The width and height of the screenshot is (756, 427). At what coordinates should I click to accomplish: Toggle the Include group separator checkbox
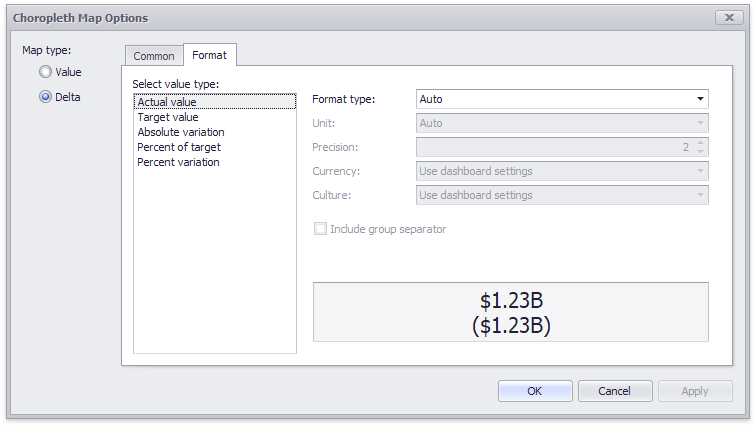coord(321,229)
